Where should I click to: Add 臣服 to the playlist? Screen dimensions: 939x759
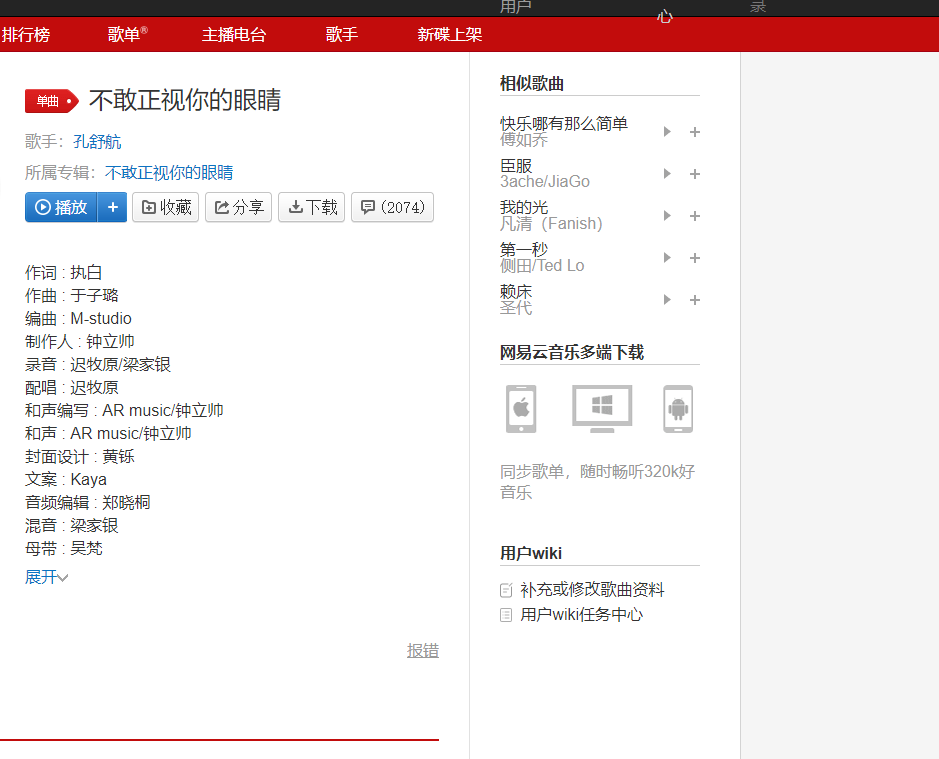pos(695,174)
